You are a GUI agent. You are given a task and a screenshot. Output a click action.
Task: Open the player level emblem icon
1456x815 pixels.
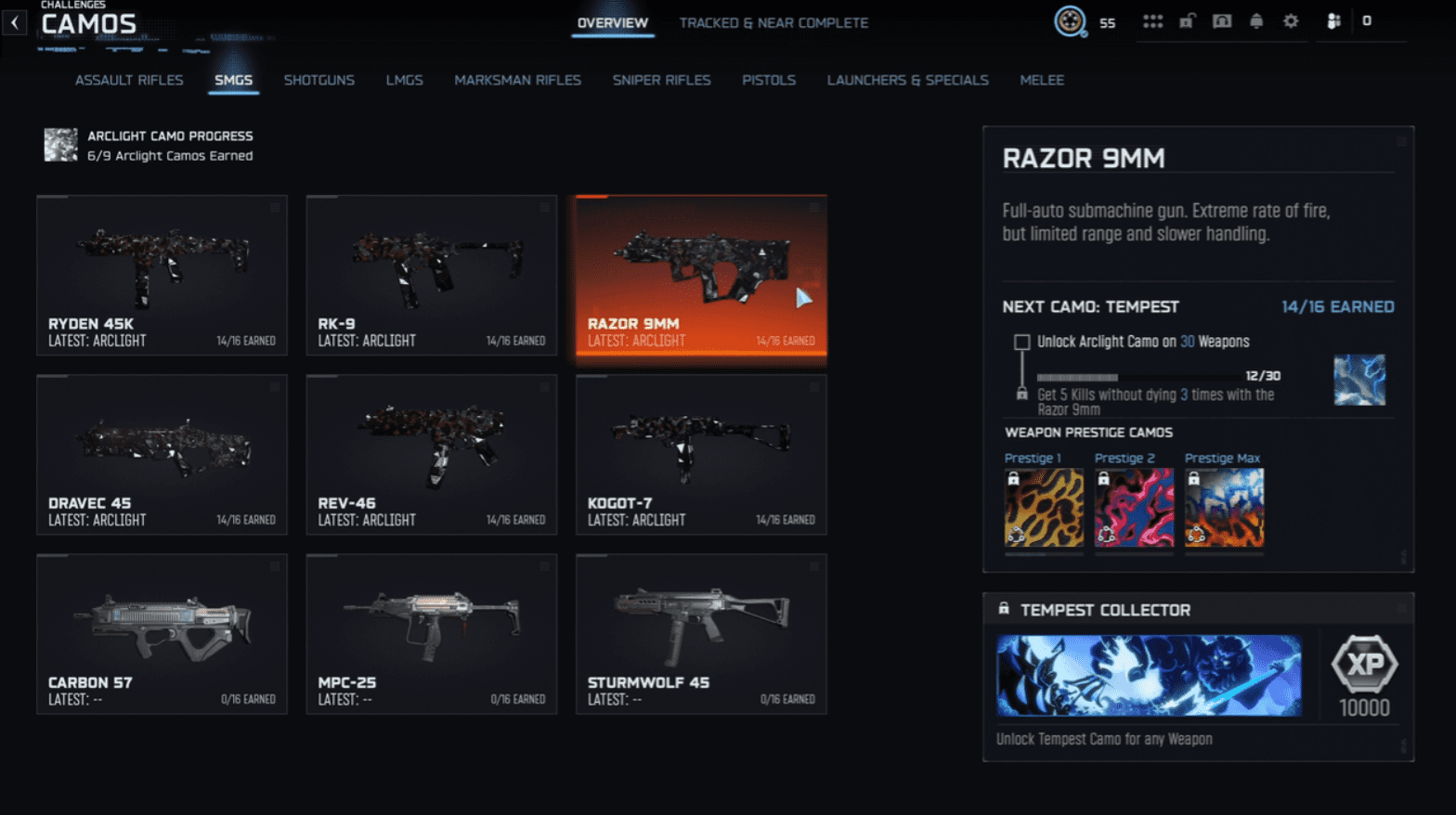pos(1070,21)
